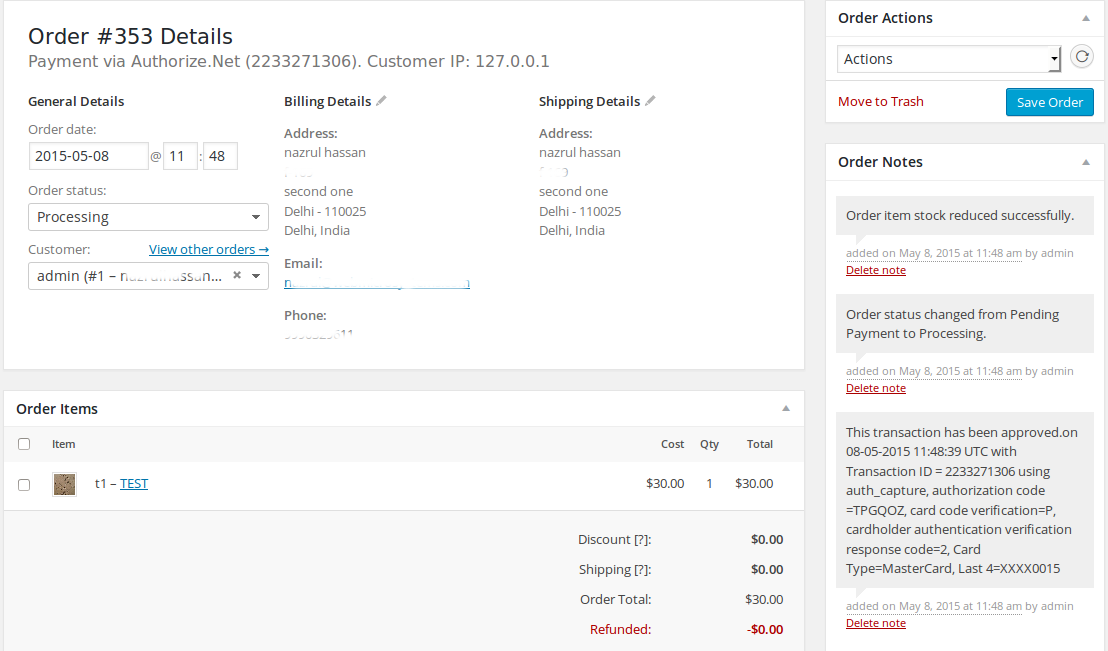Open the Actions dropdown in Order Actions
The height and width of the screenshot is (651, 1108).
pyautogui.click(x=948, y=59)
